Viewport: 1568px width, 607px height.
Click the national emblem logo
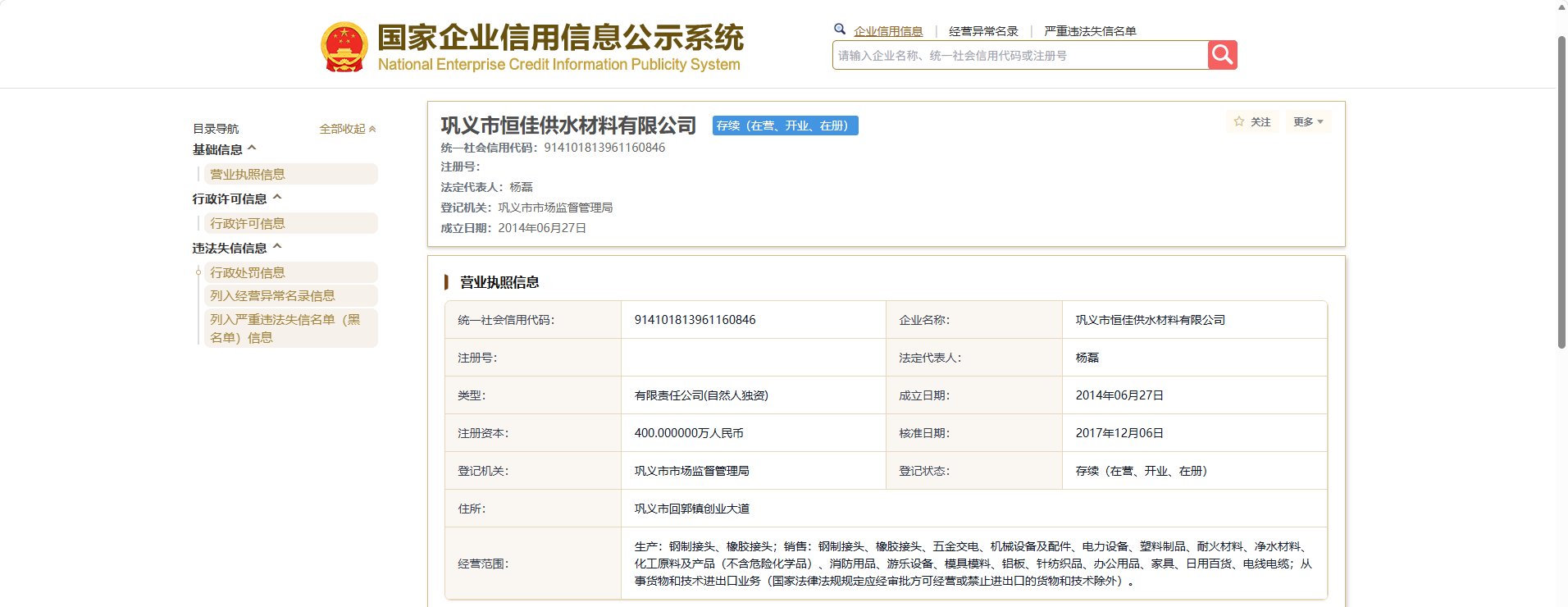(344, 48)
